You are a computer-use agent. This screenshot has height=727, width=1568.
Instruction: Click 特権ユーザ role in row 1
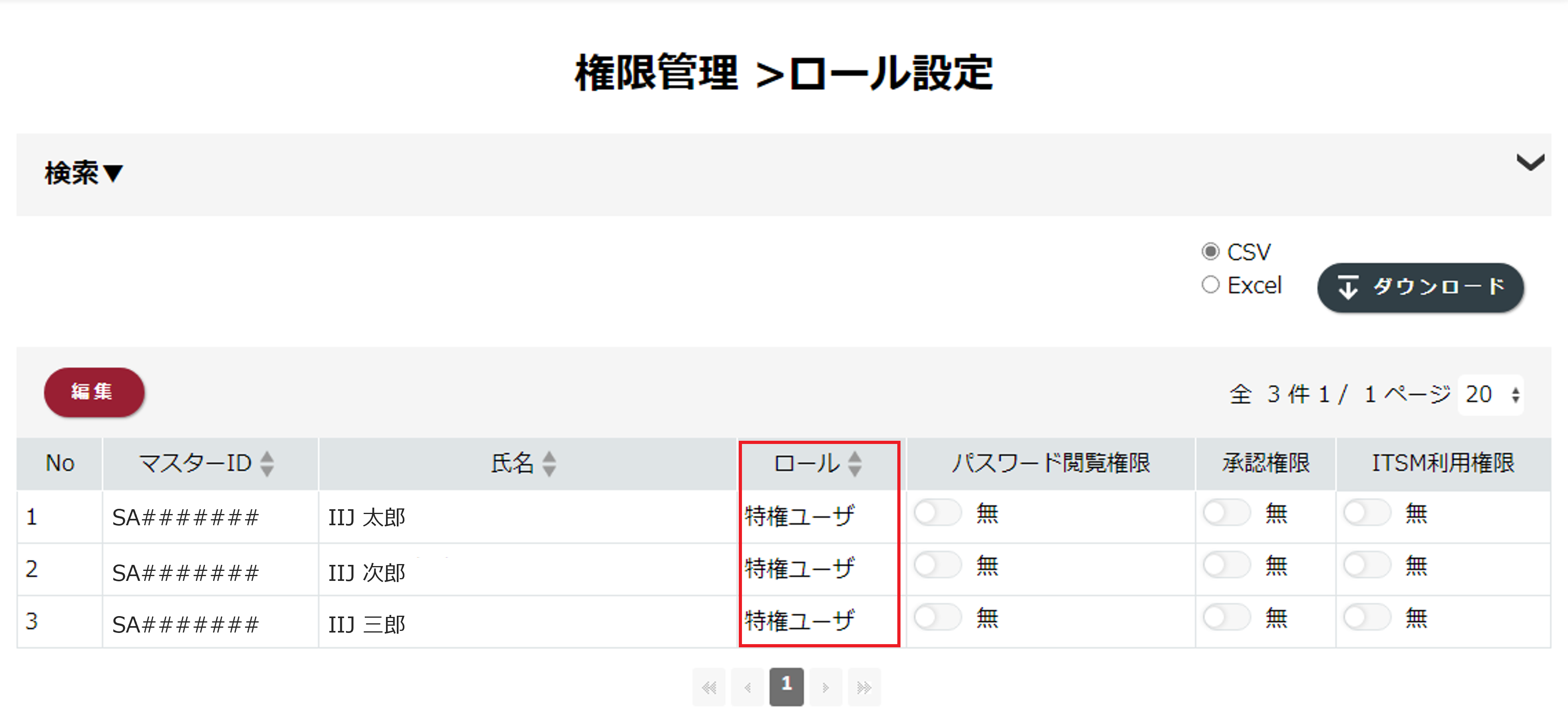[x=800, y=516]
